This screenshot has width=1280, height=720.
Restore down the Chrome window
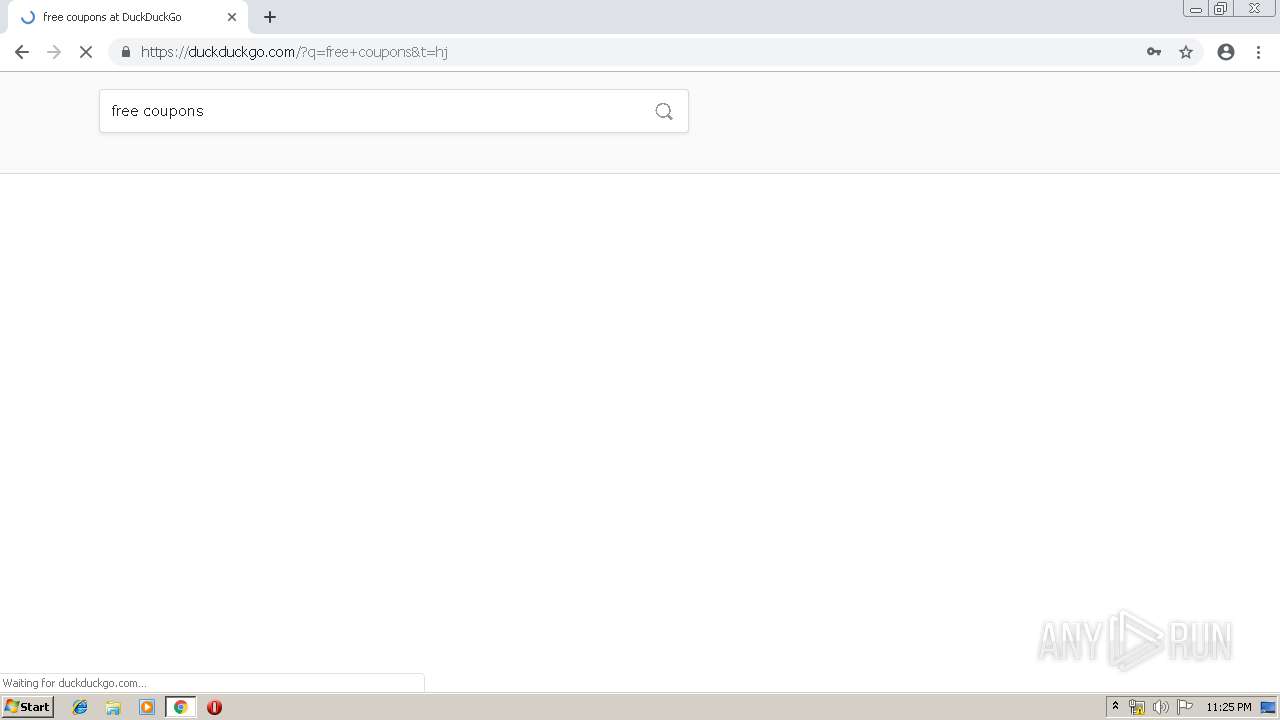coord(1221,9)
